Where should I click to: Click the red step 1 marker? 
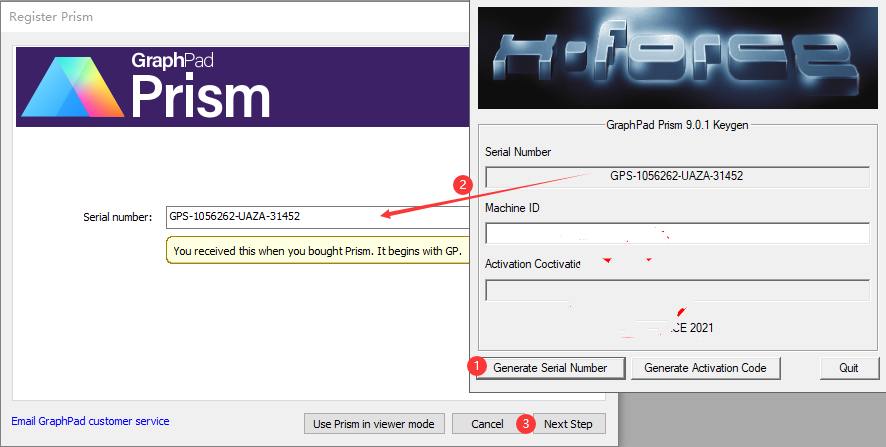[478, 367]
